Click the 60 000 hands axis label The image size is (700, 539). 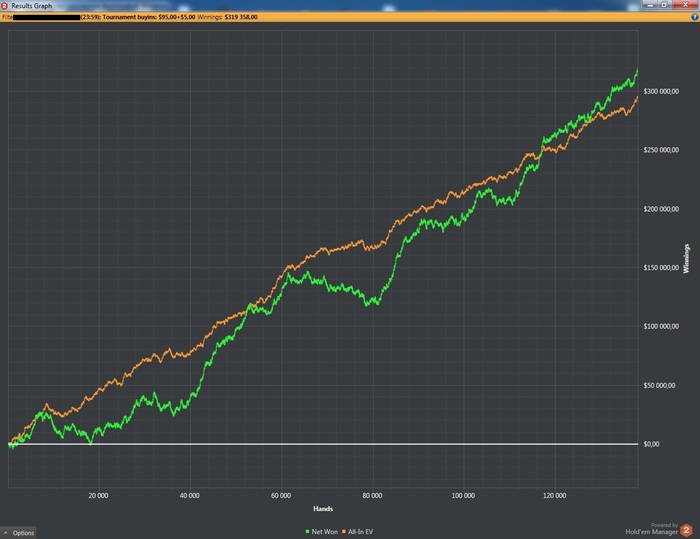click(281, 496)
